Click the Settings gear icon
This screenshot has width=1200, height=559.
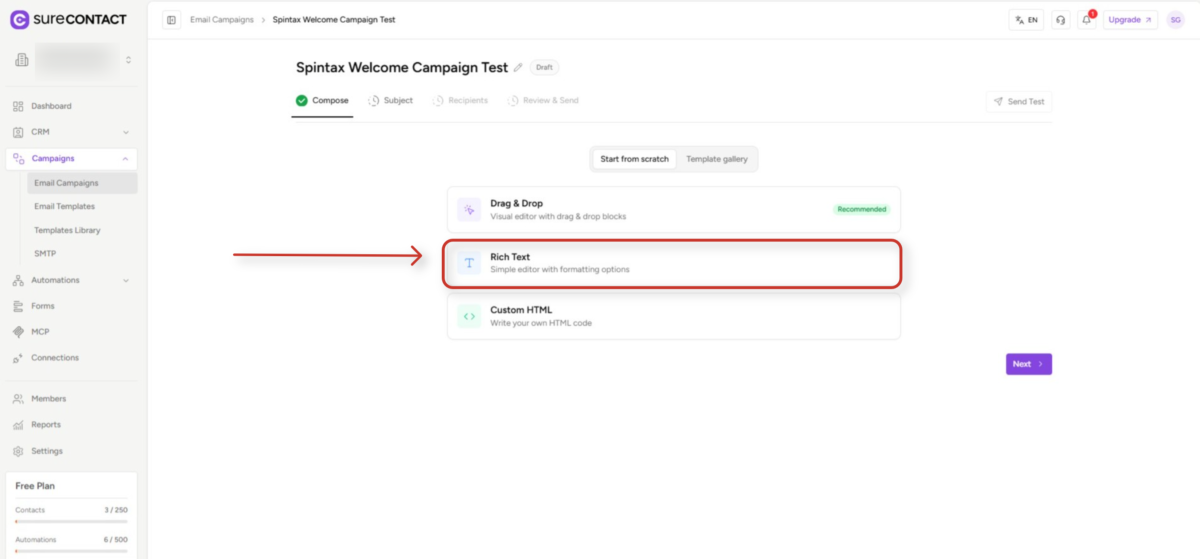point(18,451)
